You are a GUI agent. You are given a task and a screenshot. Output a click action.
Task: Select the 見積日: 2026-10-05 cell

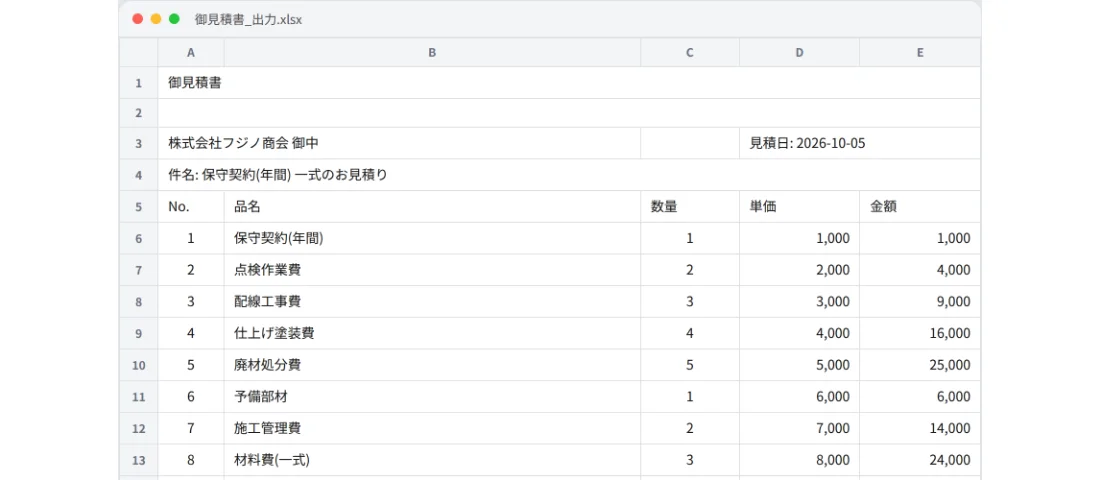[x=859, y=143]
